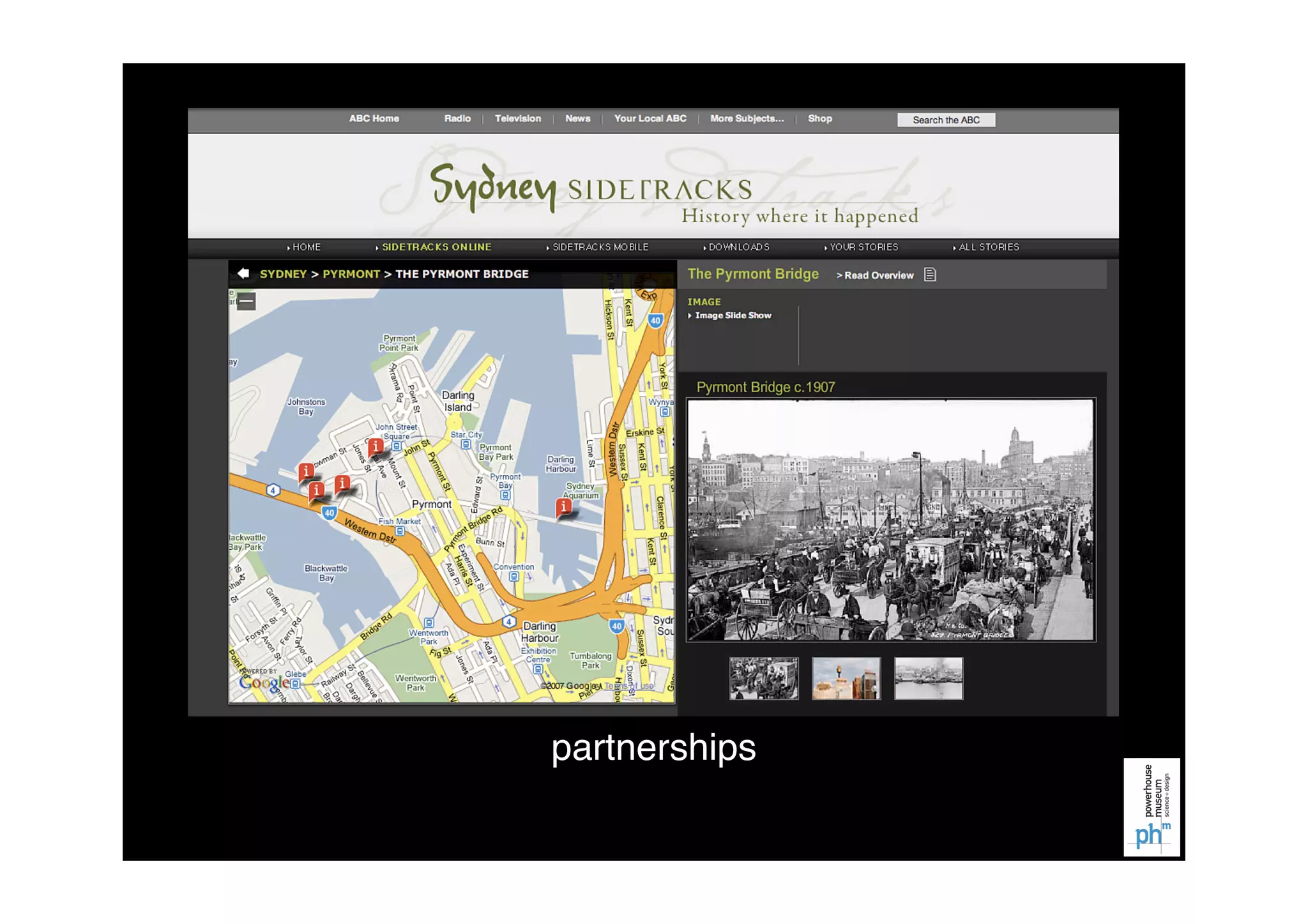Click the map zoom-out minus button

click(x=247, y=301)
